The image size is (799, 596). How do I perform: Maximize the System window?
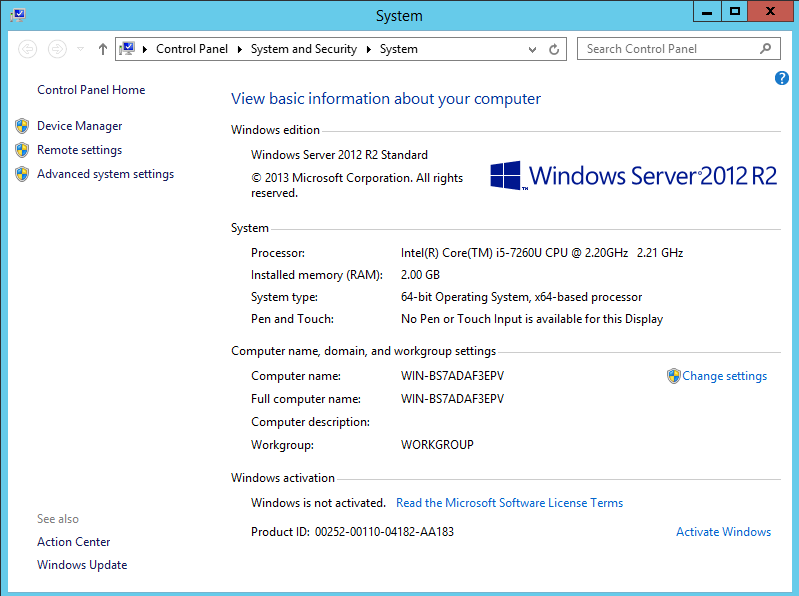[734, 12]
